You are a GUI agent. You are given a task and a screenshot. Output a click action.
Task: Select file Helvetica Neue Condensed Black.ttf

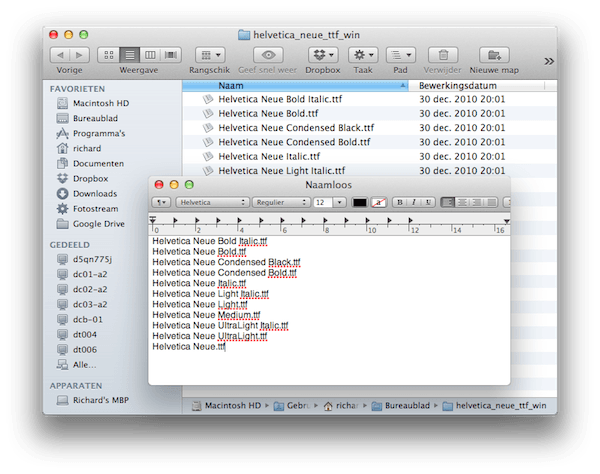pos(369,128)
